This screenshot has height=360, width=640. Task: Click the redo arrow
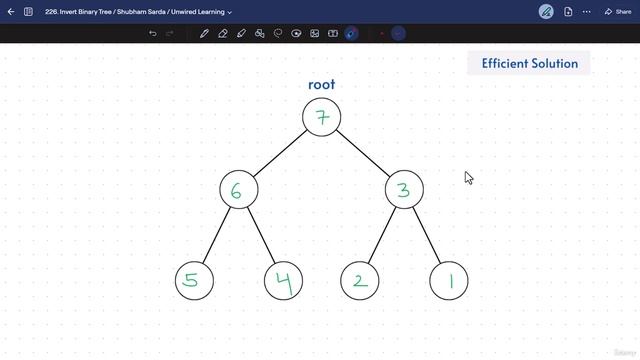[x=170, y=33]
